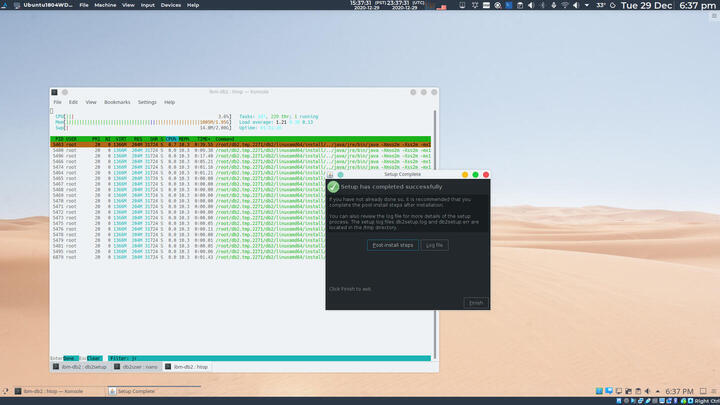Click microphone icon in top menu bar
Image resolution: width=720 pixels, height=405 pixels.
(x=553, y=6)
